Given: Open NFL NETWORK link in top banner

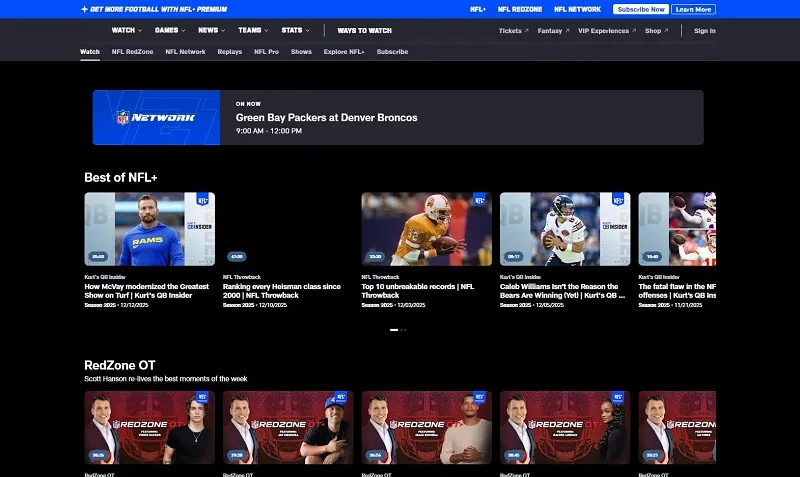Looking at the screenshot, I should (578, 9).
